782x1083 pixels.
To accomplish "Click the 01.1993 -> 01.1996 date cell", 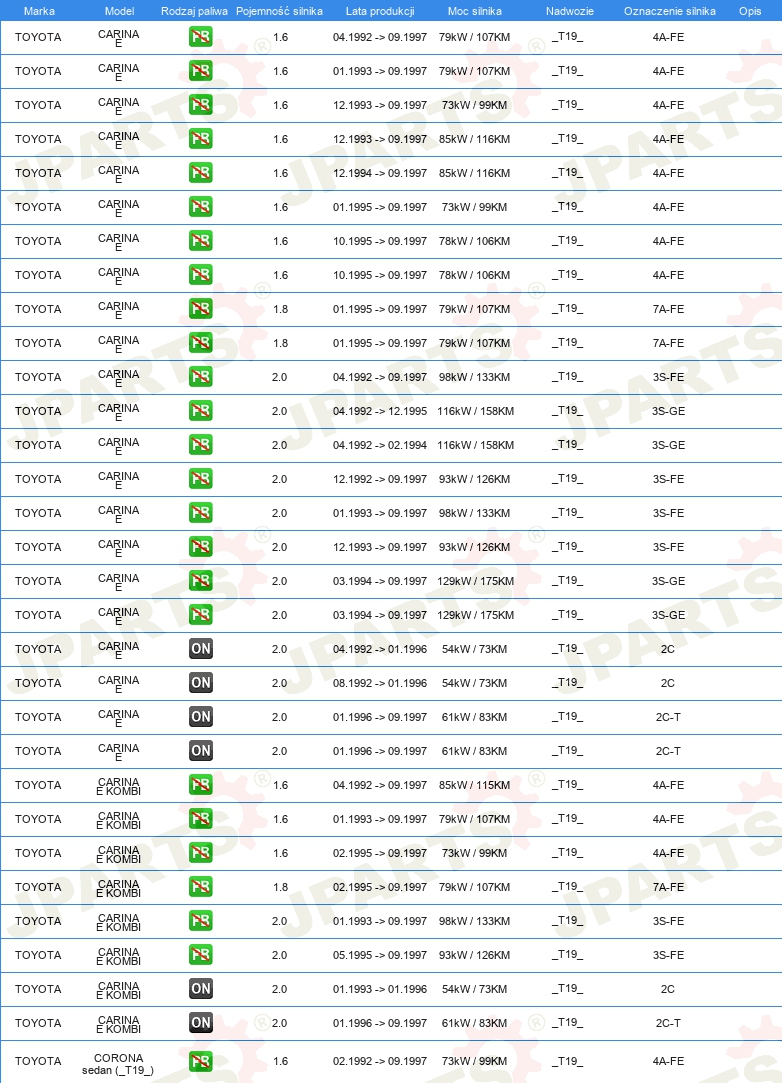I will click(380, 989).
